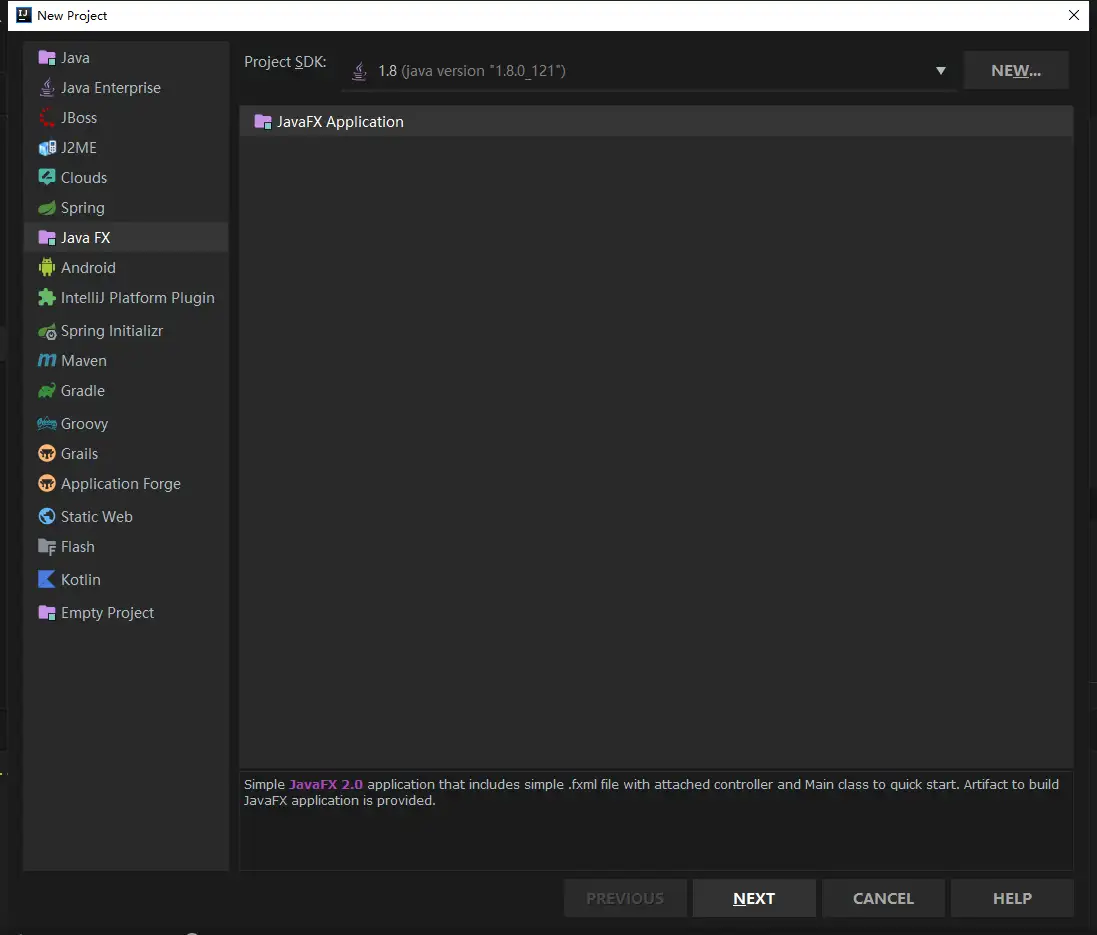This screenshot has height=935, width=1097.
Task: Select the JavaFX Application template
Action: pos(340,122)
